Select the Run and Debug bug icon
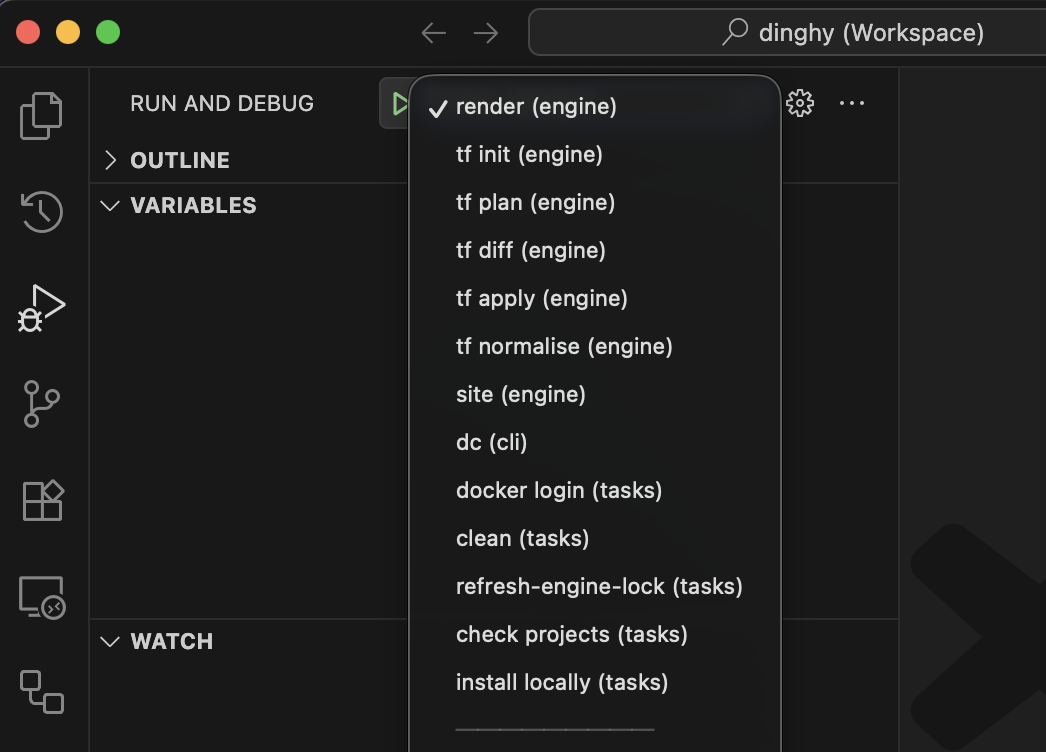1046x752 pixels. click(42, 308)
